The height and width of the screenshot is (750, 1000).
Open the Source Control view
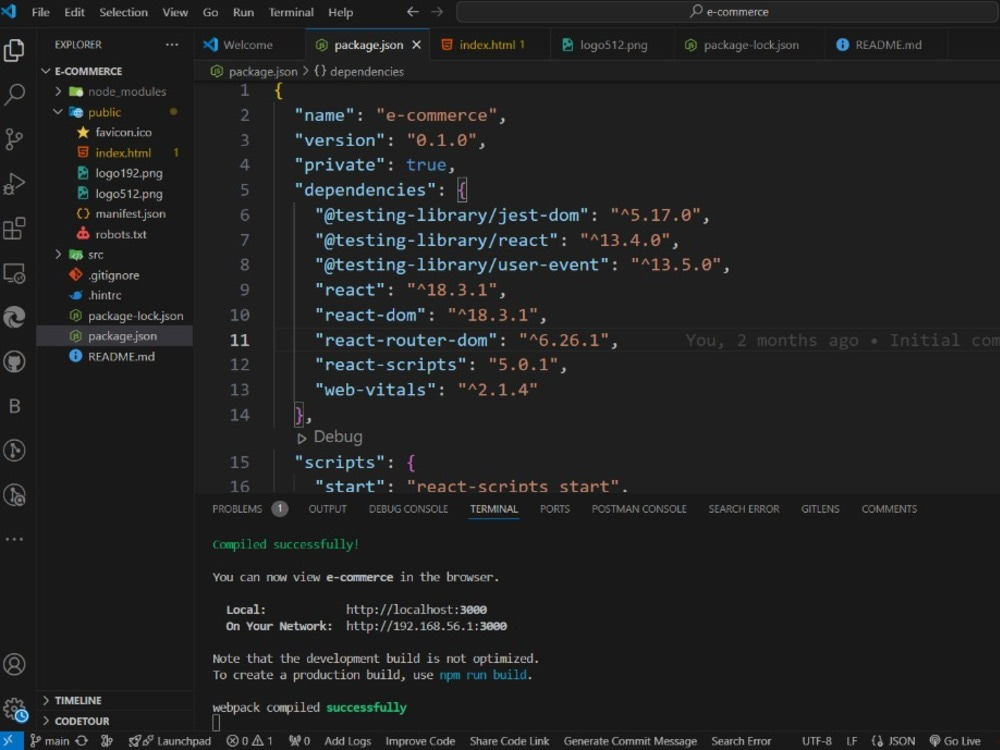pyautogui.click(x=14, y=139)
